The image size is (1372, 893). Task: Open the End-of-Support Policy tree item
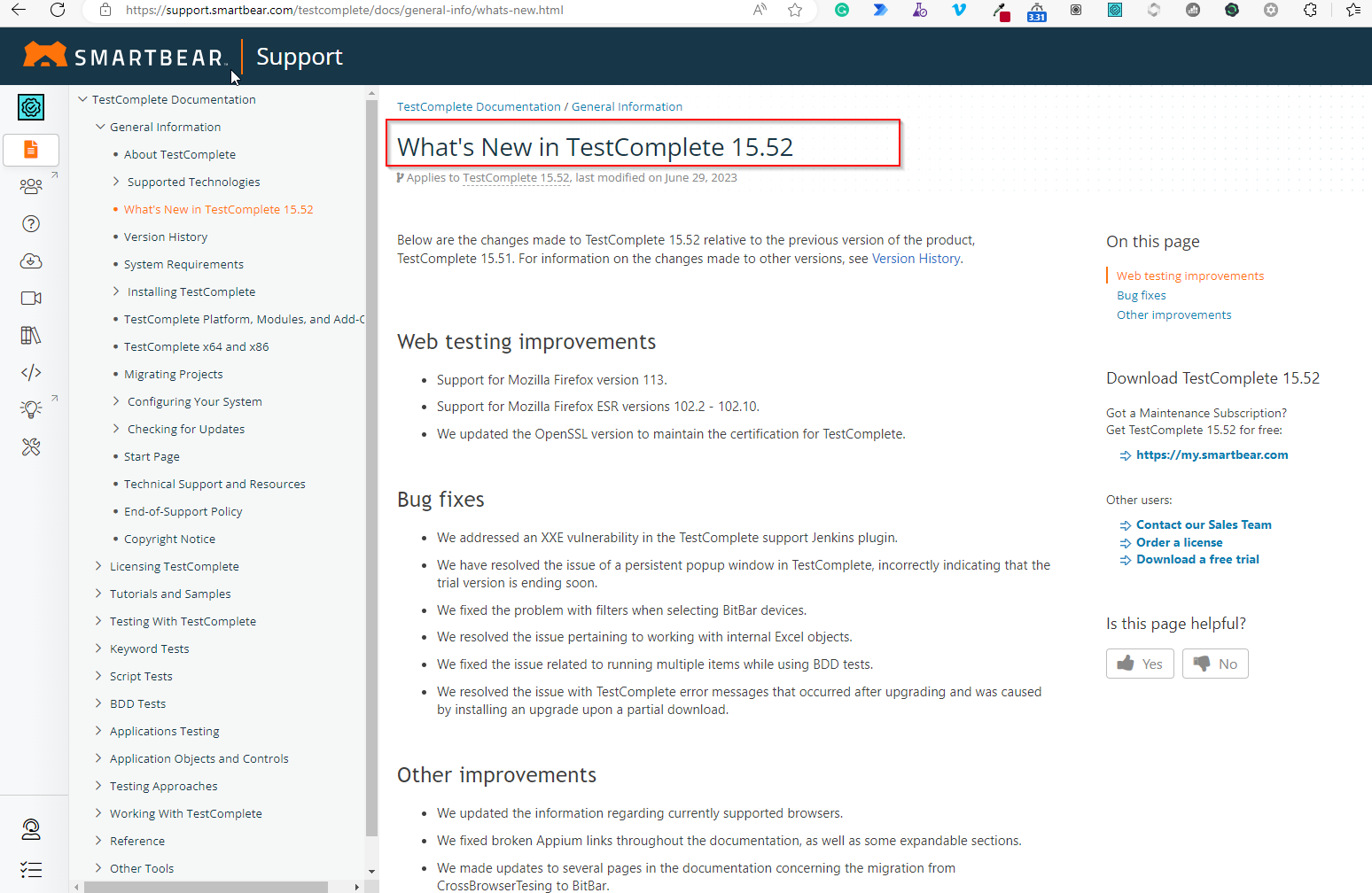click(183, 511)
